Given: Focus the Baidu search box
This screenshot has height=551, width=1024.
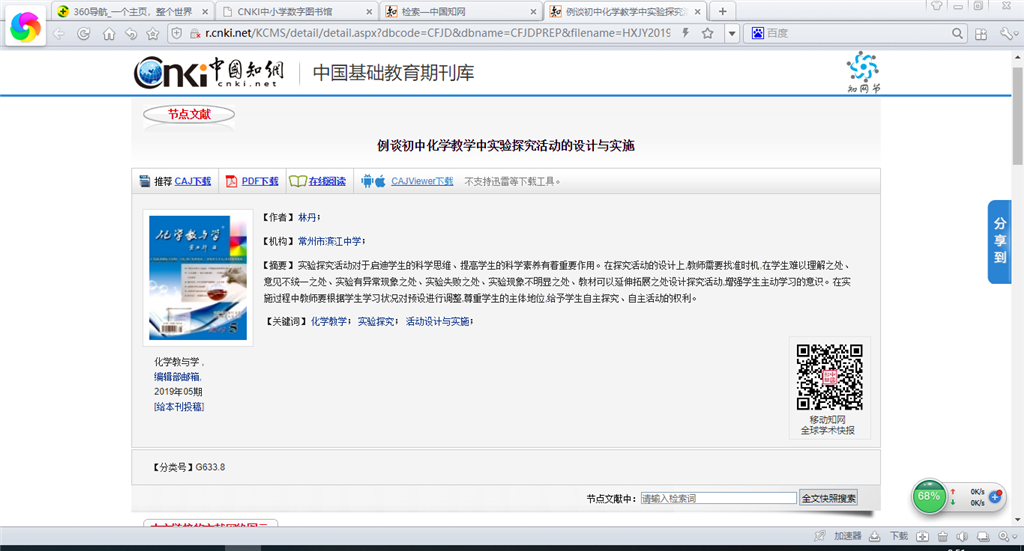Looking at the screenshot, I should click(856, 33).
